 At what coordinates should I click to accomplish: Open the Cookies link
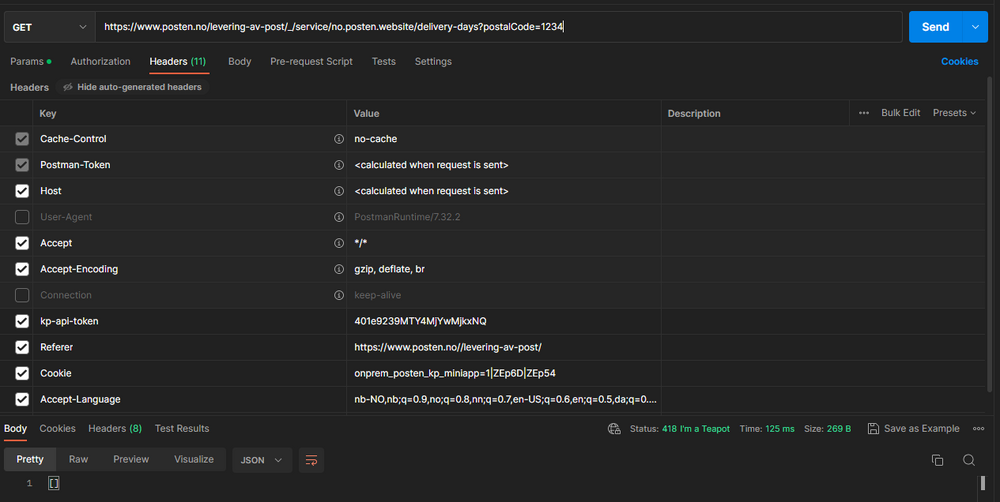[x=959, y=61]
